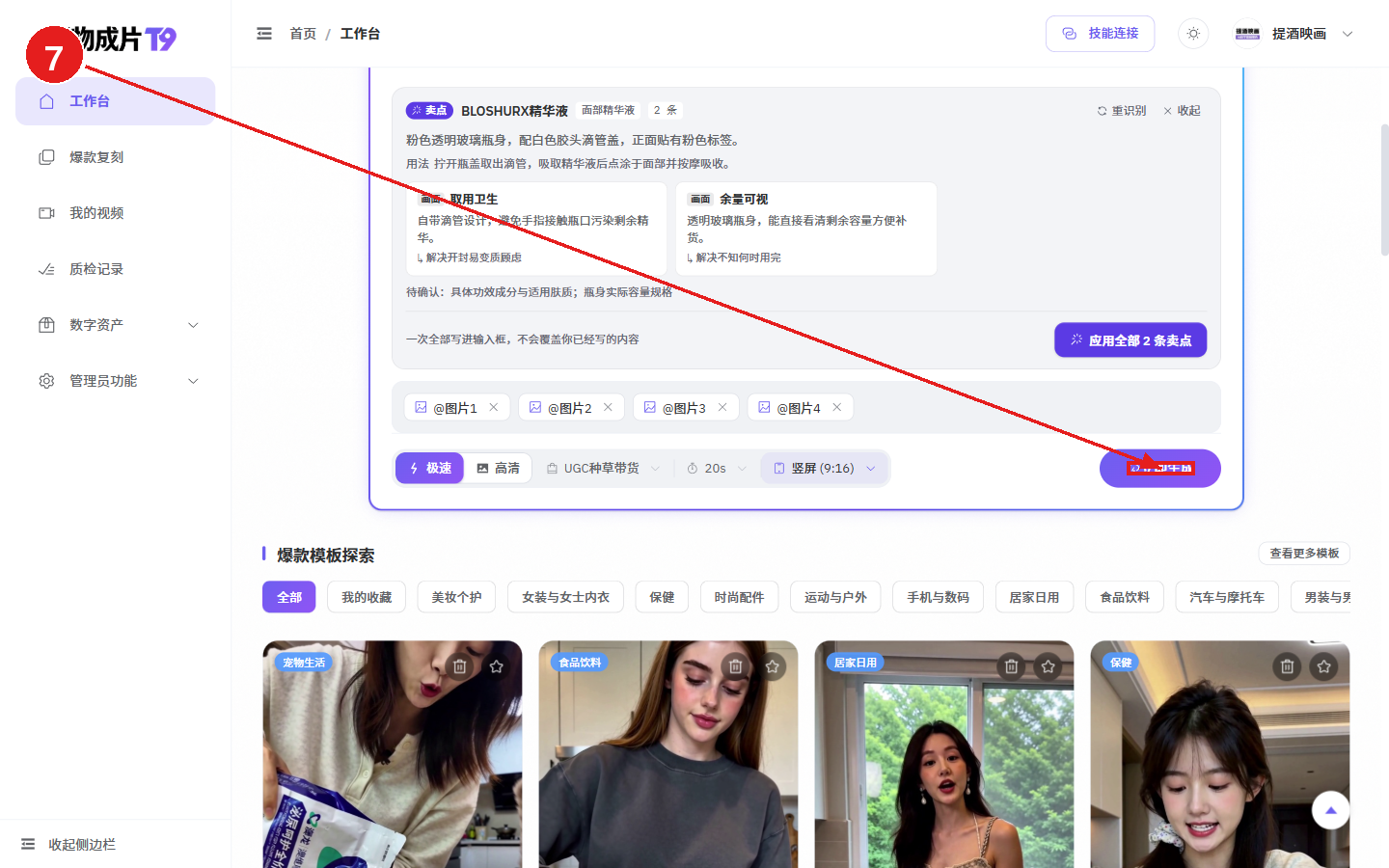1389x868 pixels.
Task: Click the back-to-top arrow button
Action: (1331, 810)
